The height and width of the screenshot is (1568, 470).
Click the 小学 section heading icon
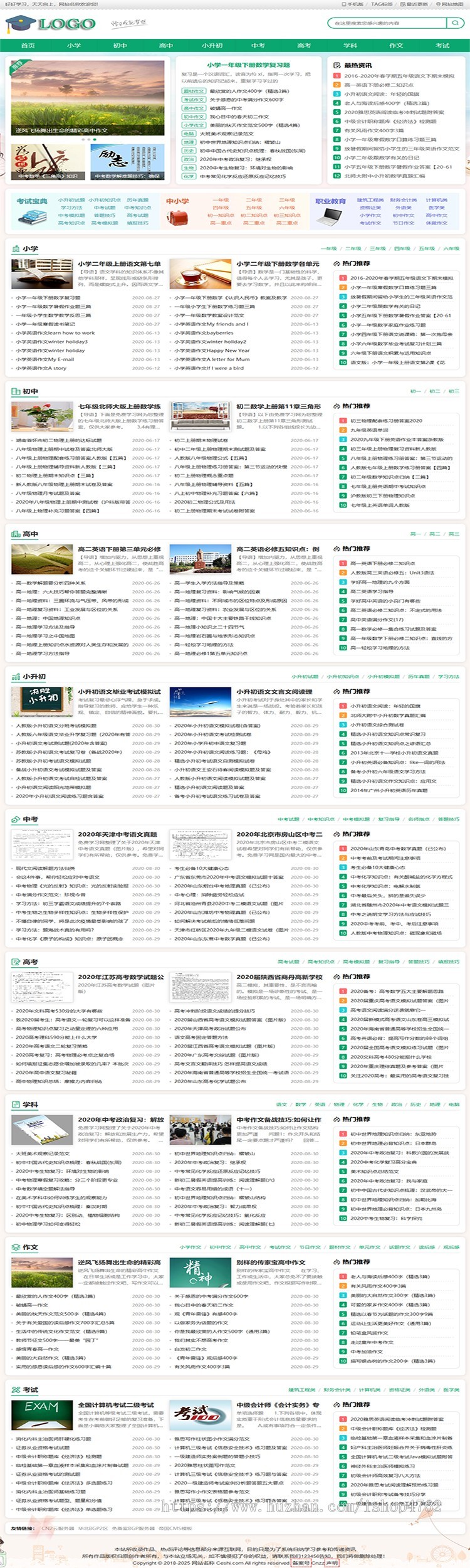click(x=16, y=248)
